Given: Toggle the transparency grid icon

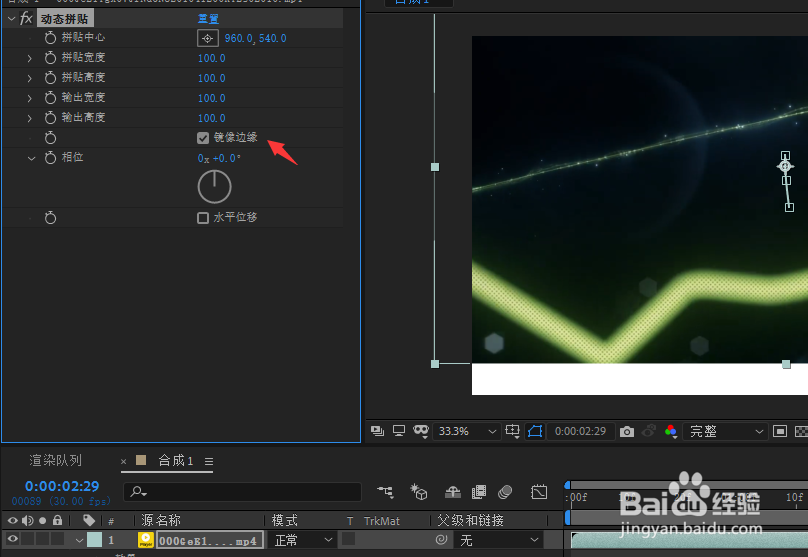Looking at the screenshot, I should pos(801,431).
